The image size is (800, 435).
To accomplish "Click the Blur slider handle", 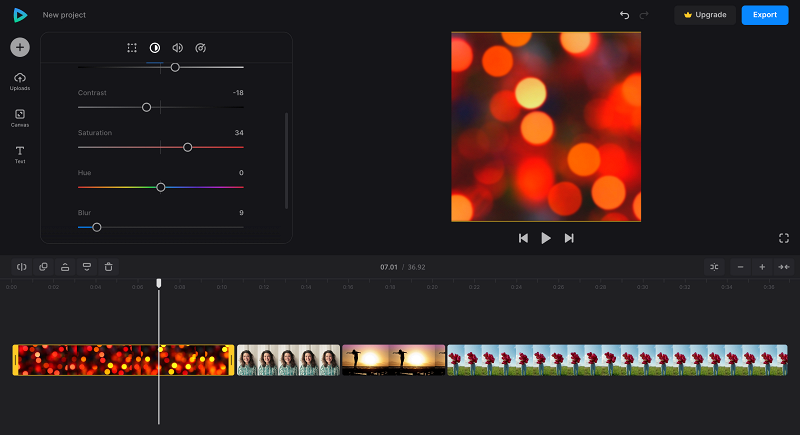I will [96, 227].
